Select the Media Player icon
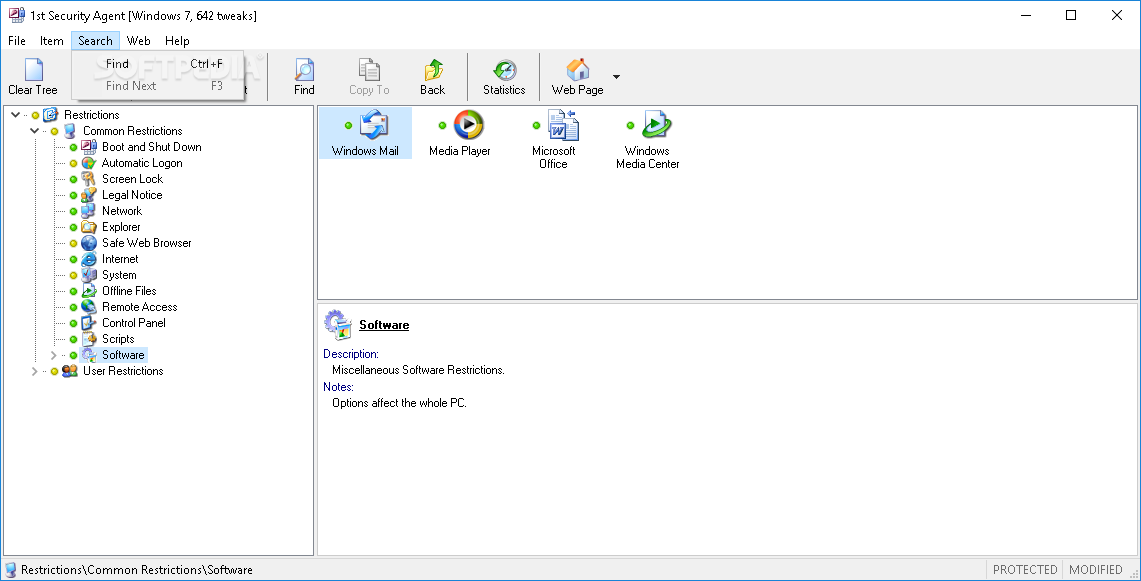Image resolution: width=1141 pixels, height=581 pixels. pyautogui.click(x=469, y=124)
